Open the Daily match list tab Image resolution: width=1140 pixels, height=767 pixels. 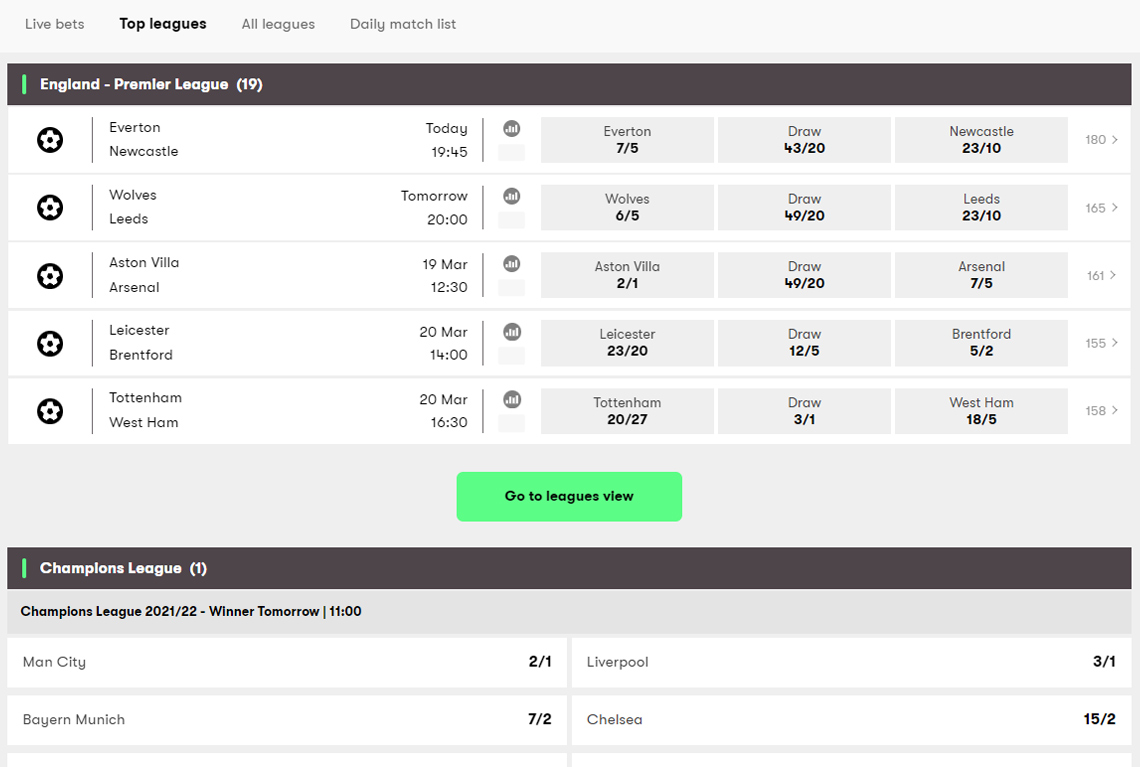pos(403,24)
